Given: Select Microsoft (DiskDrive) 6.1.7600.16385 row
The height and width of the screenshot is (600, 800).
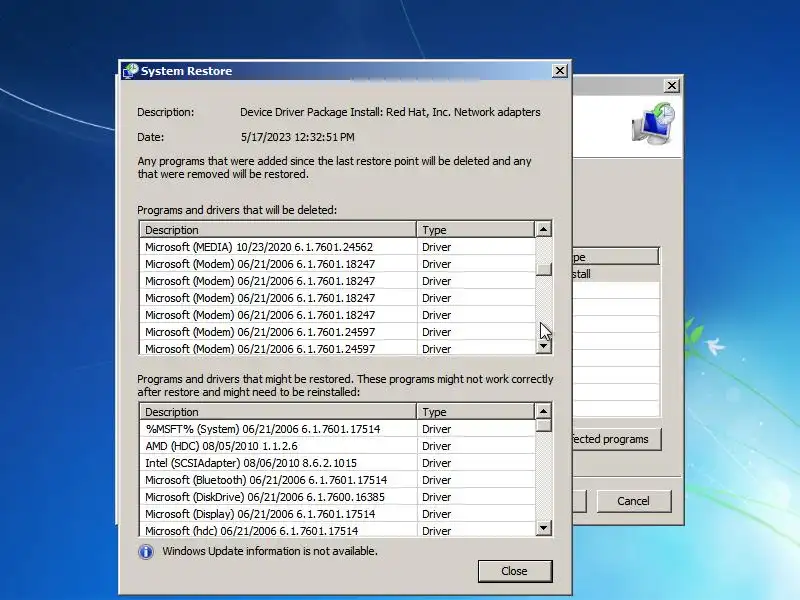Looking at the screenshot, I should [x=337, y=497].
